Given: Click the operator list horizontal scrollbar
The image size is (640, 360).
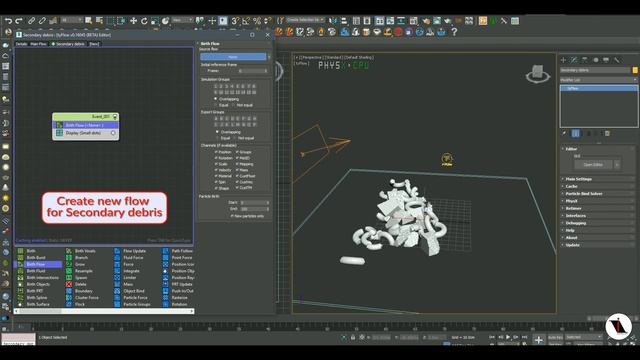Looking at the screenshot, I should click(x=104, y=311).
